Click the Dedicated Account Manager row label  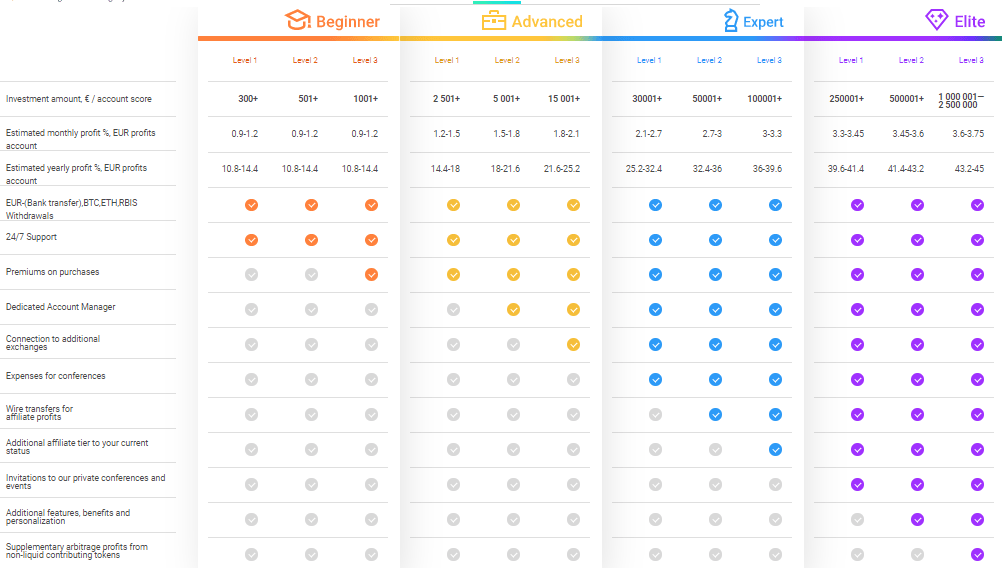[61, 307]
